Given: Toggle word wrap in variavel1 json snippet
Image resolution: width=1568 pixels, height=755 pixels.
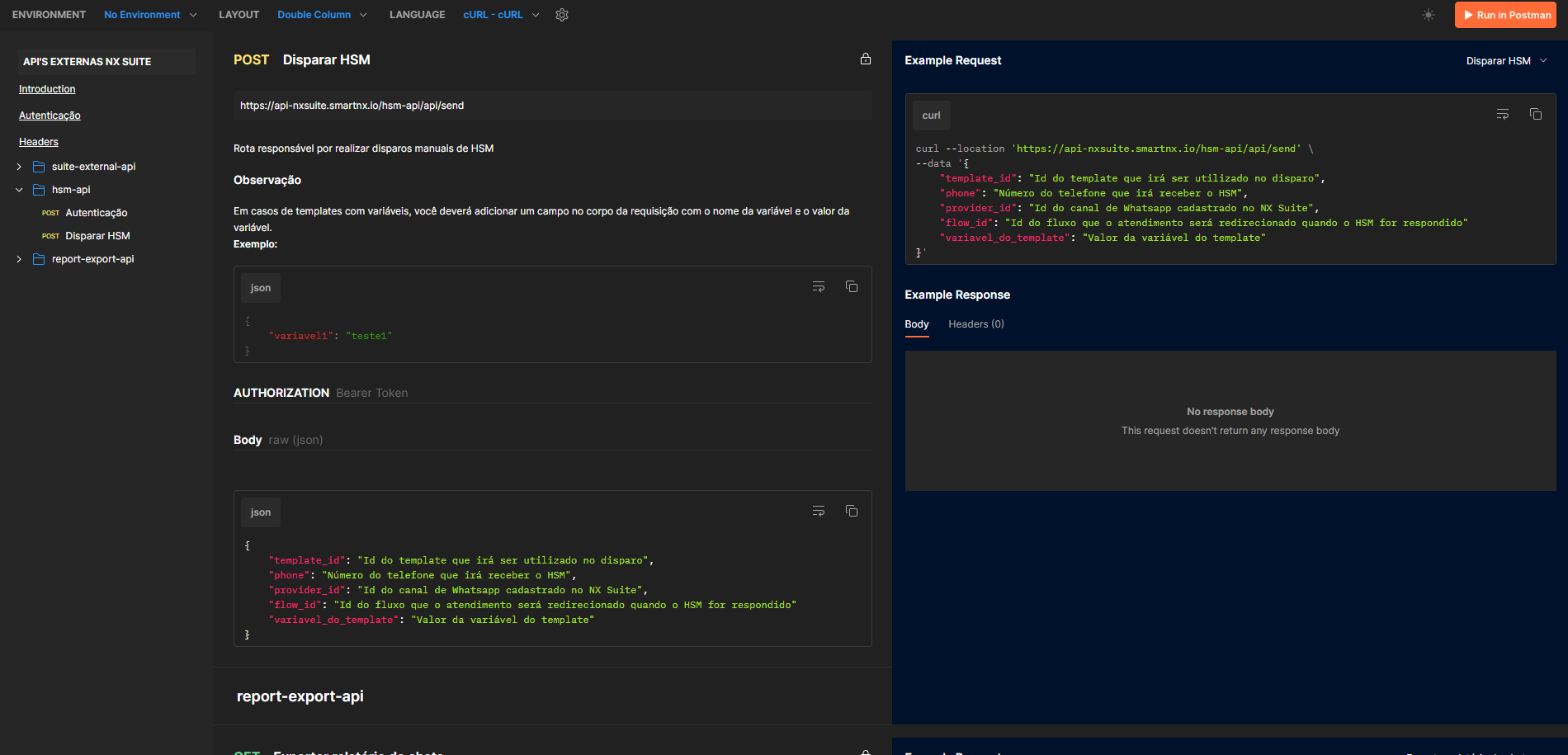Looking at the screenshot, I should [819, 287].
